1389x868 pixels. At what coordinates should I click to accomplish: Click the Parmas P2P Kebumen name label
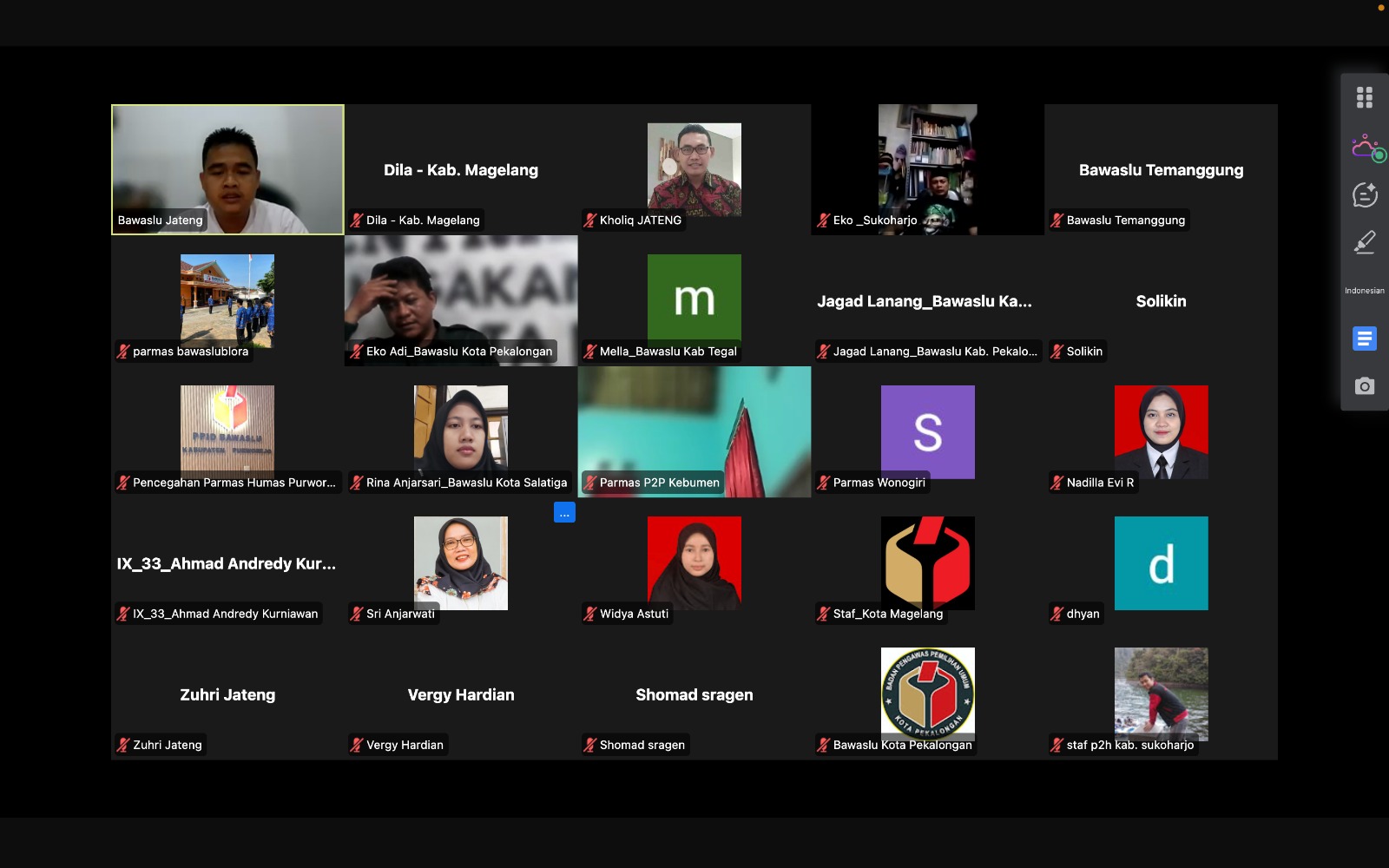tap(659, 483)
